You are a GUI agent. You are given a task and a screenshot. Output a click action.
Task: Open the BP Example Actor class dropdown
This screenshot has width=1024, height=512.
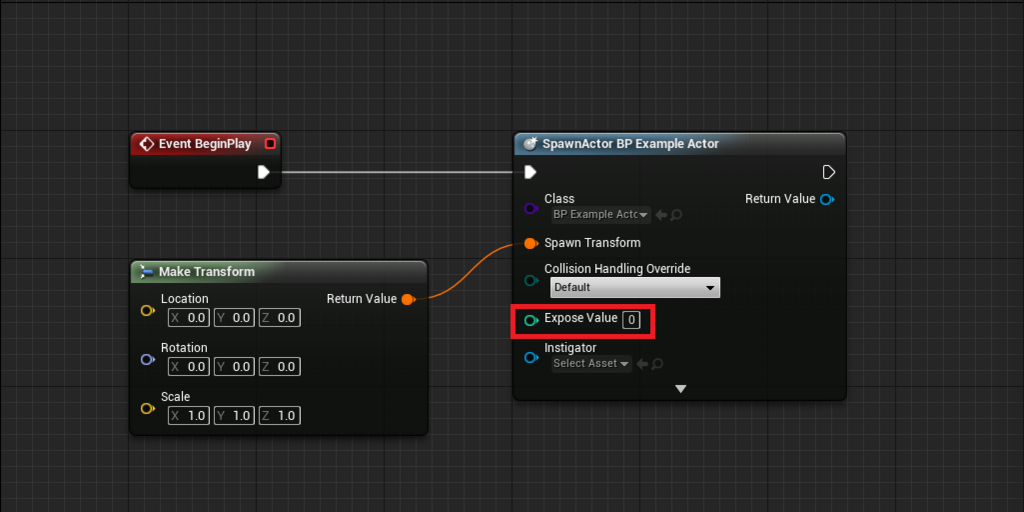600,214
